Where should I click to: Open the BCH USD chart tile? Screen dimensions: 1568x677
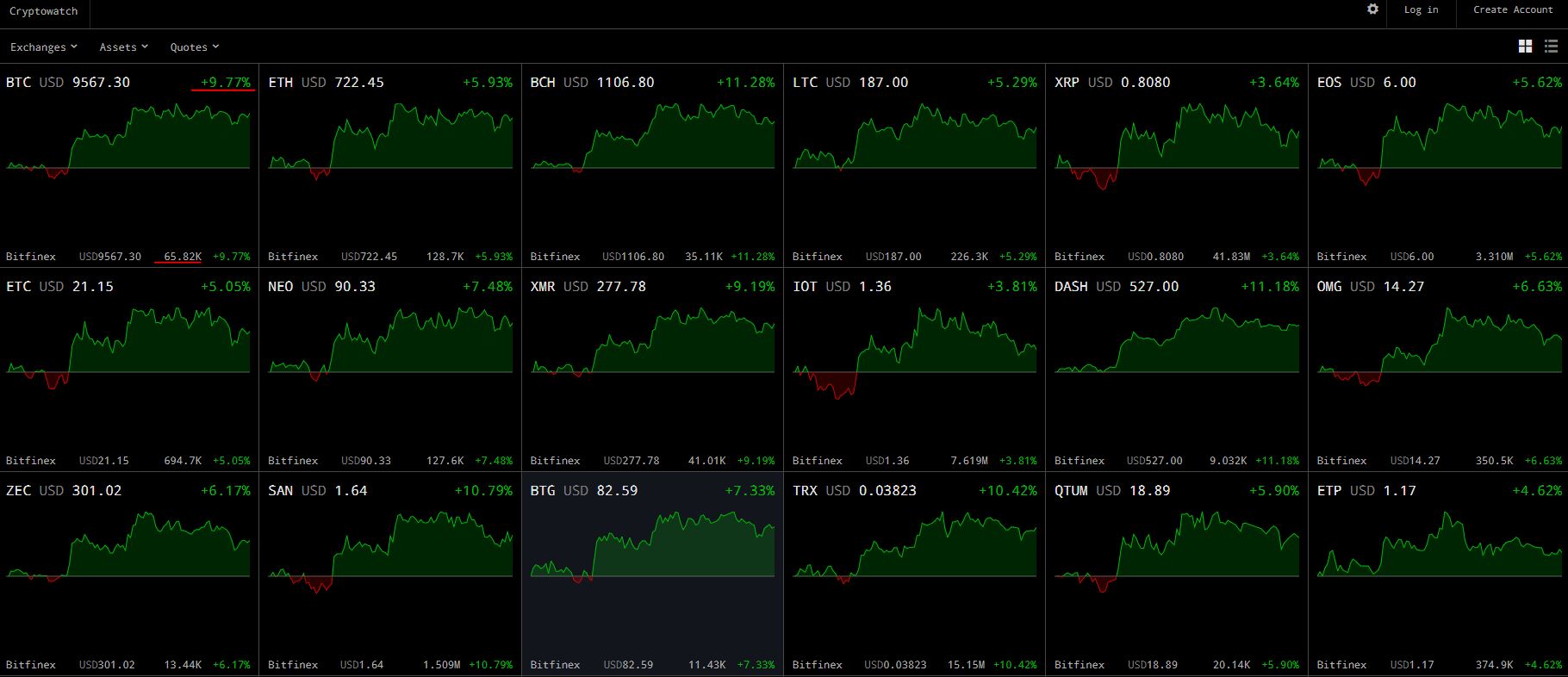click(652, 165)
